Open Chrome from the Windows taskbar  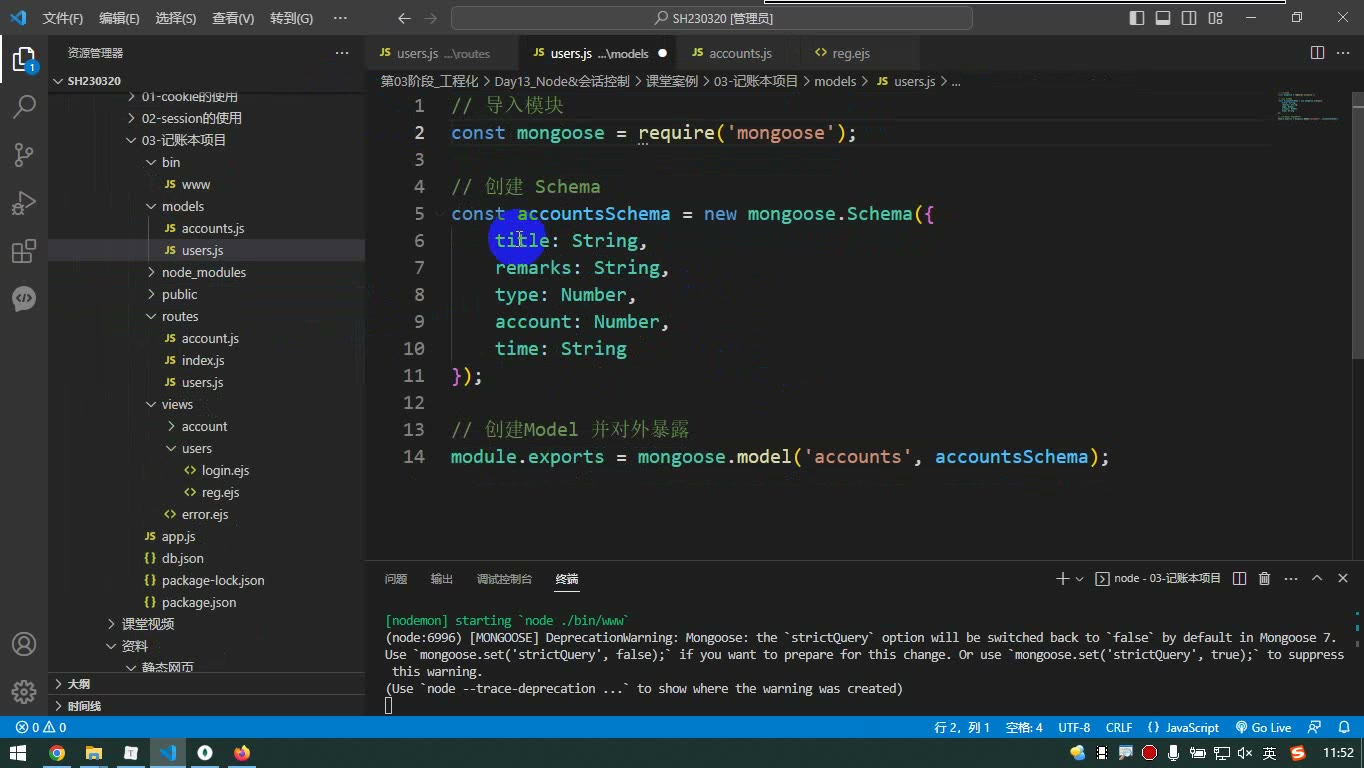[x=57, y=753]
